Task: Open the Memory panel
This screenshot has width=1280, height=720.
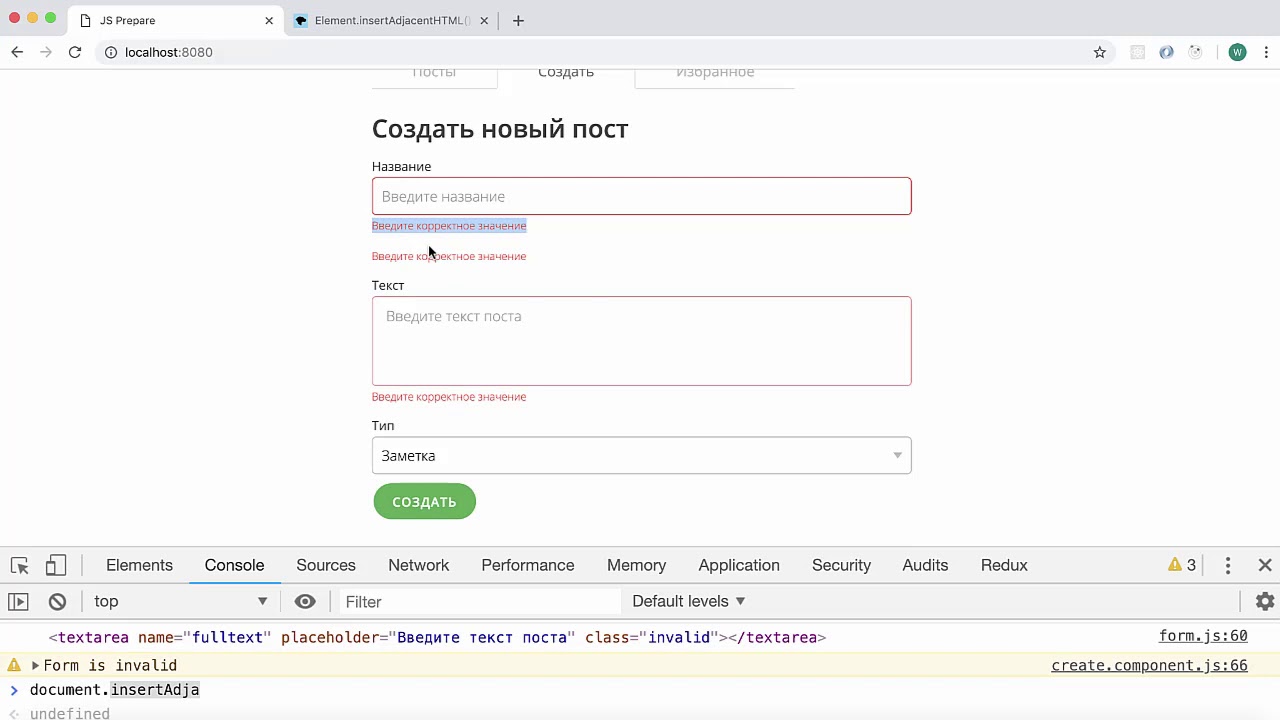Action: point(636,565)
